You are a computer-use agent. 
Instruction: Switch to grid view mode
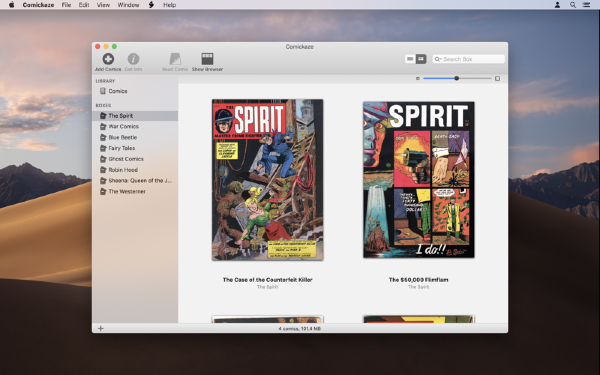pyautogui.click(x=421, y=59)
